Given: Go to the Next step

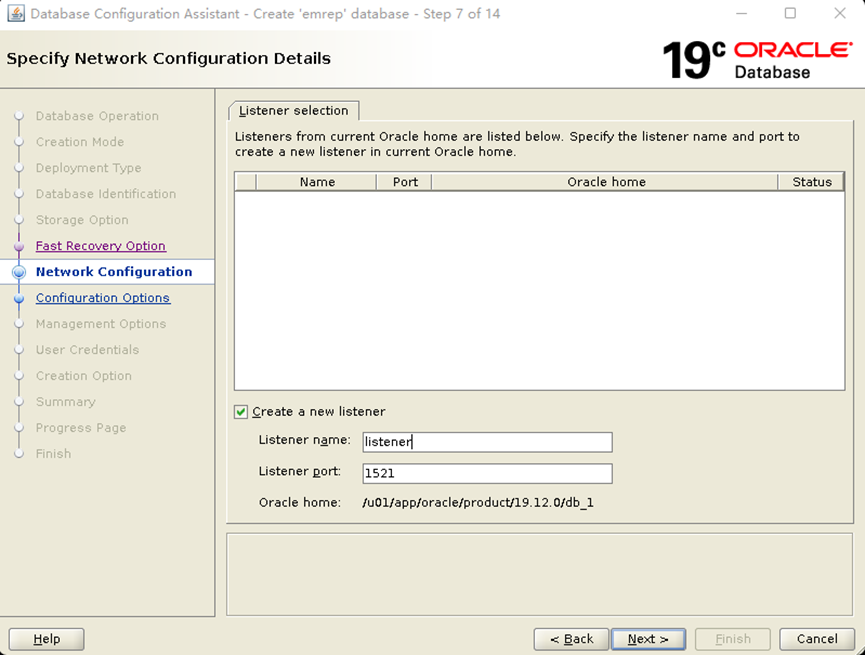Looking at the screenshot, I should click(648, 639).
